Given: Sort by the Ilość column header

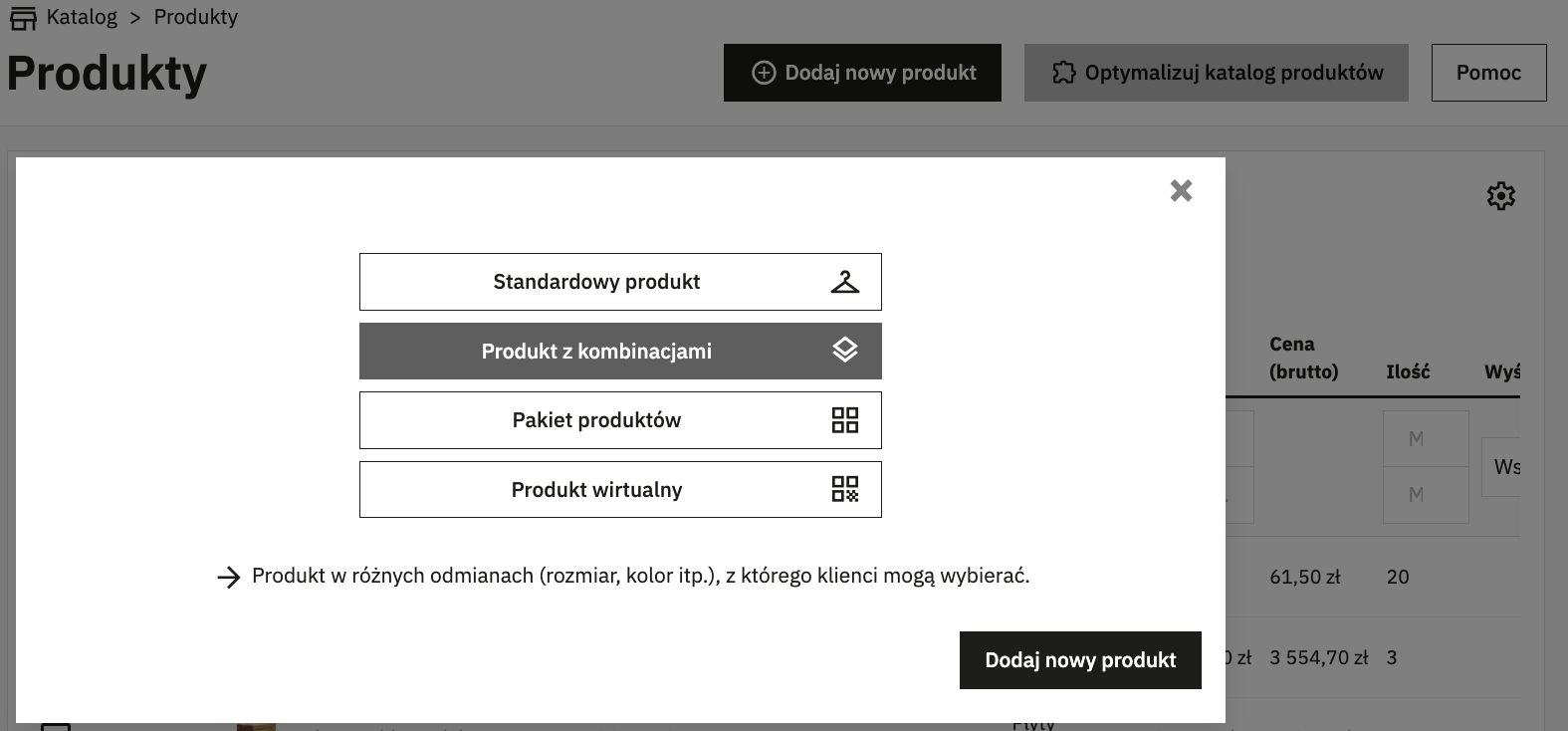Looking at the screenshot, I should 1408,371.
